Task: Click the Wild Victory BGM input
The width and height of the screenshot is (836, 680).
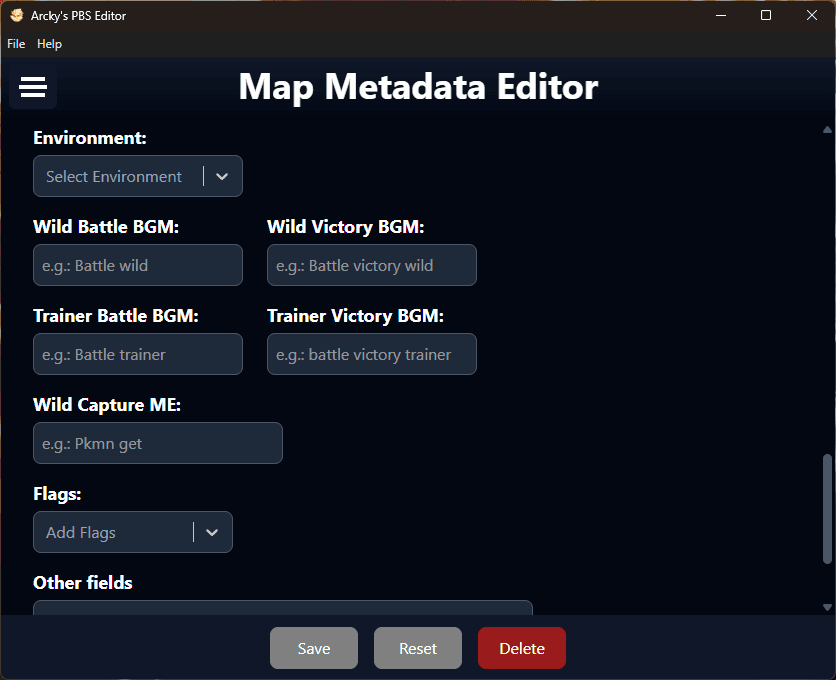Action: pyautogui.click(x=372, y=266)
